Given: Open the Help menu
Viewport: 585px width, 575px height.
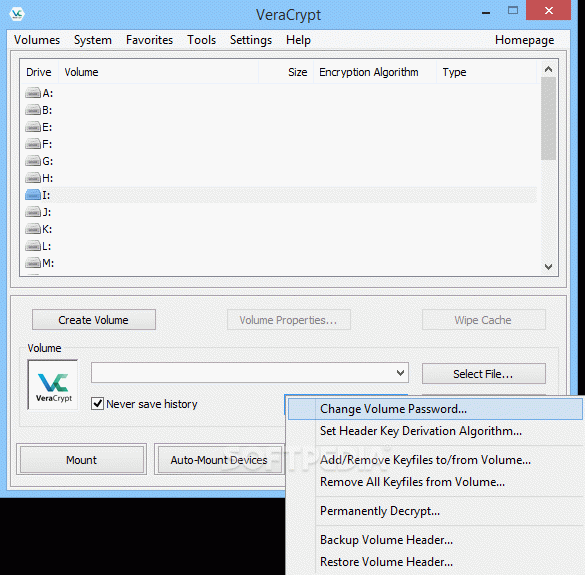Looking at the screenshot, I should point(298,40).
